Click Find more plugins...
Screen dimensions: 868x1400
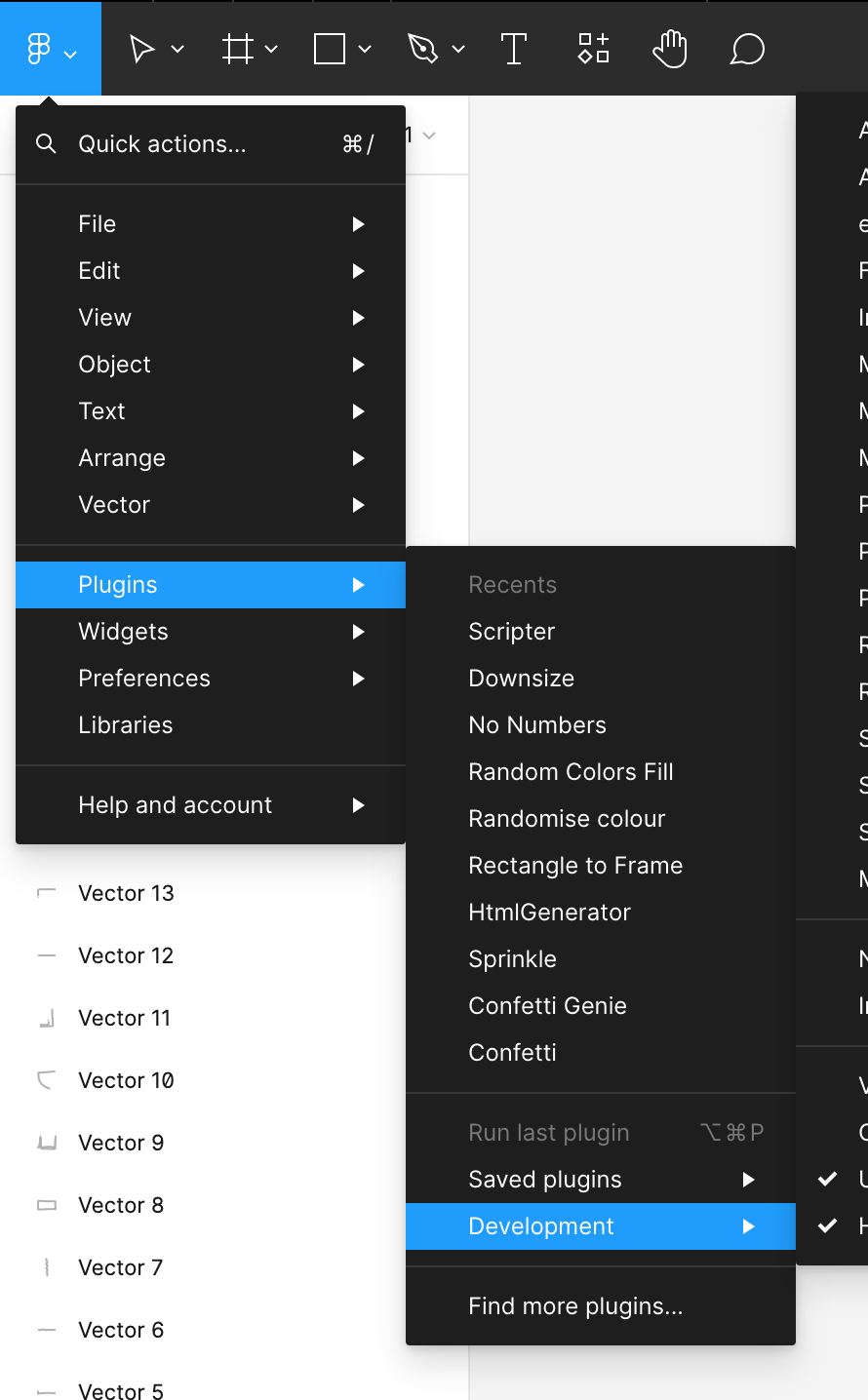pyautogui.click(x=601, y=1306)
